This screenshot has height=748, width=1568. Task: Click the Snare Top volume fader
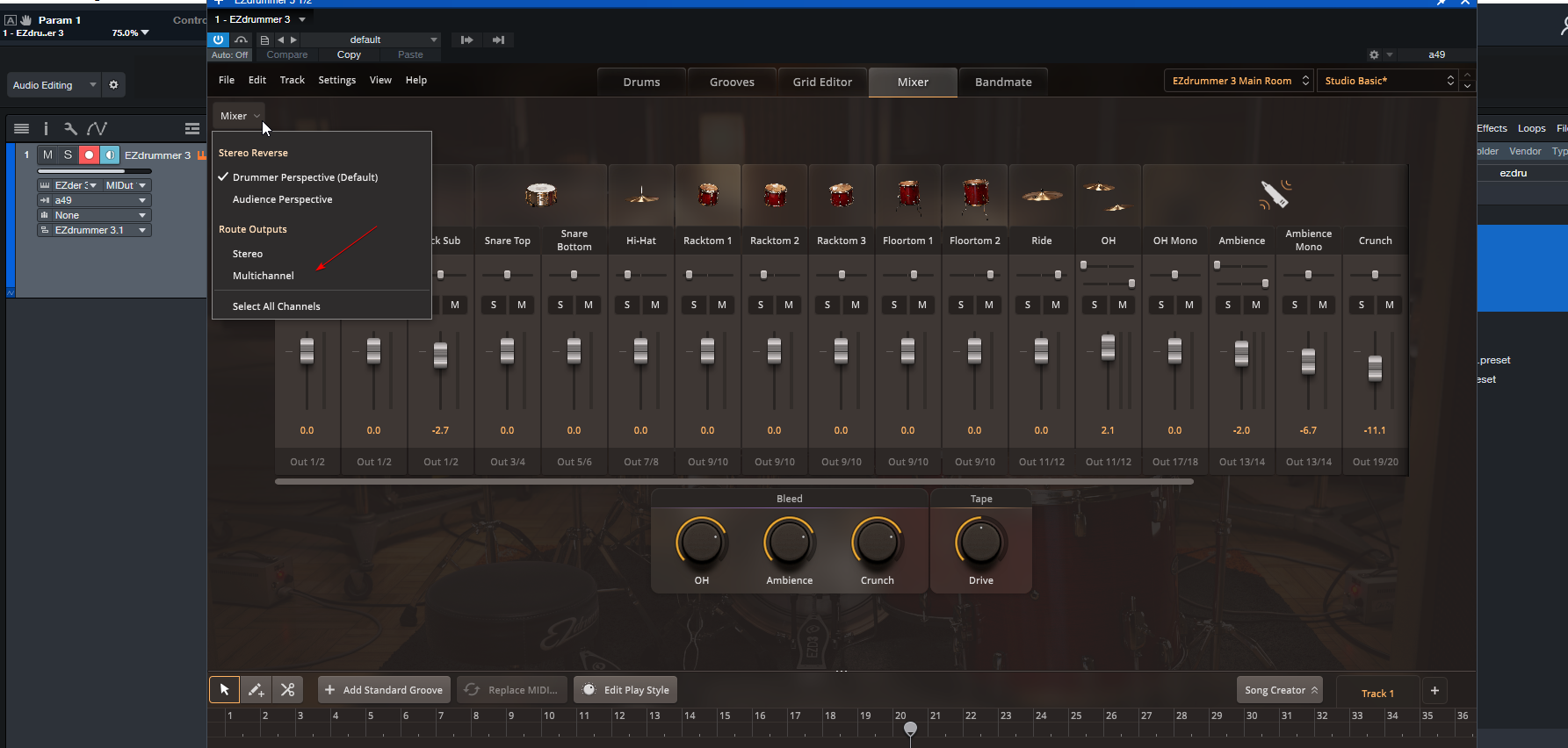coord(507,351)
